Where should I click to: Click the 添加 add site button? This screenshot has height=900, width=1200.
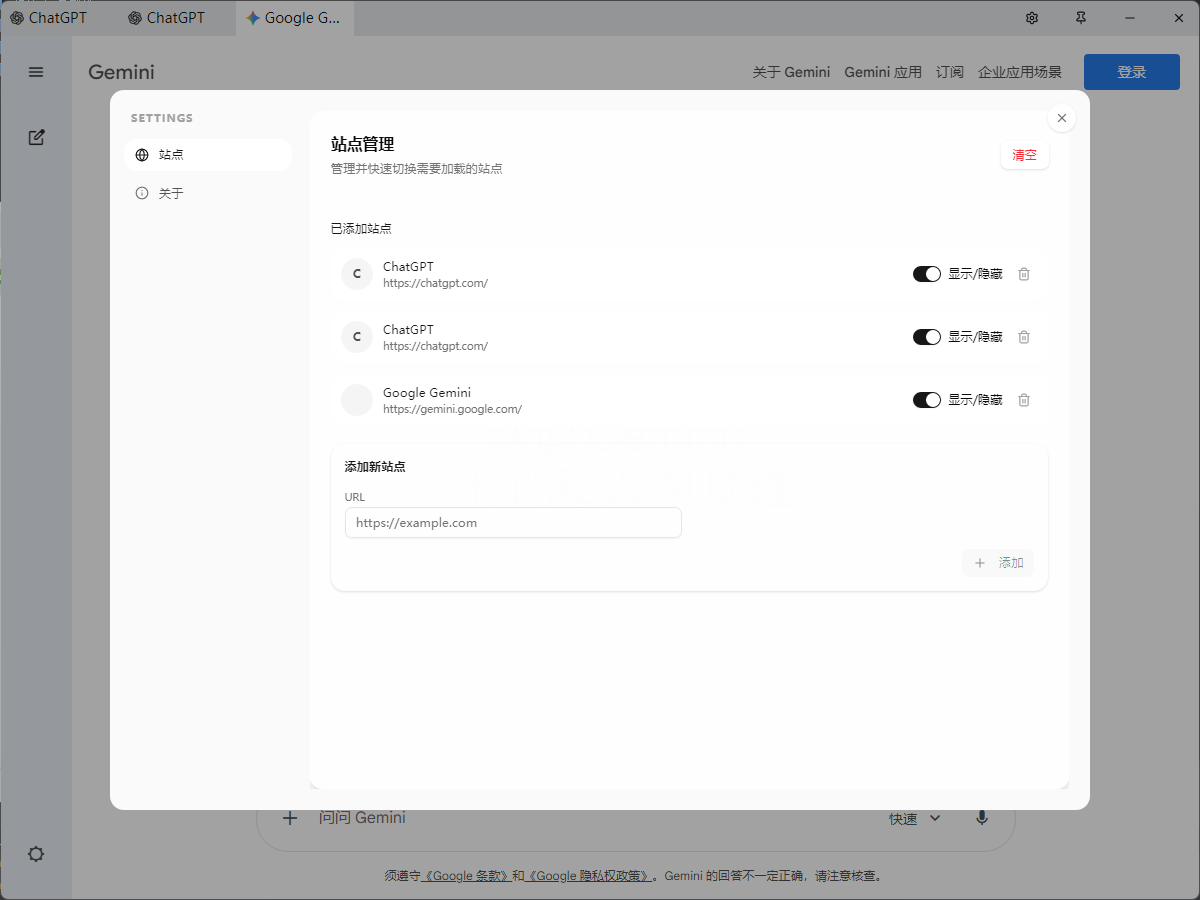998,563
